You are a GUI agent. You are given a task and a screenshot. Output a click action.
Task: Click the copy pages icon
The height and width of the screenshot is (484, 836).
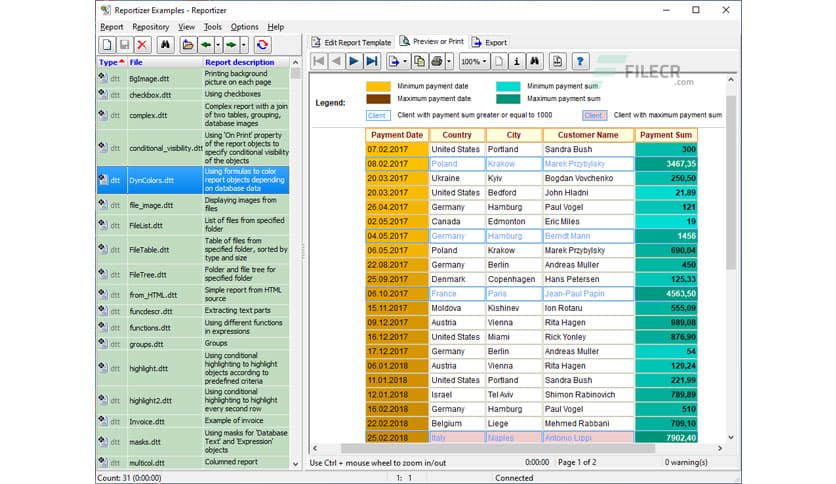[420, 61]
